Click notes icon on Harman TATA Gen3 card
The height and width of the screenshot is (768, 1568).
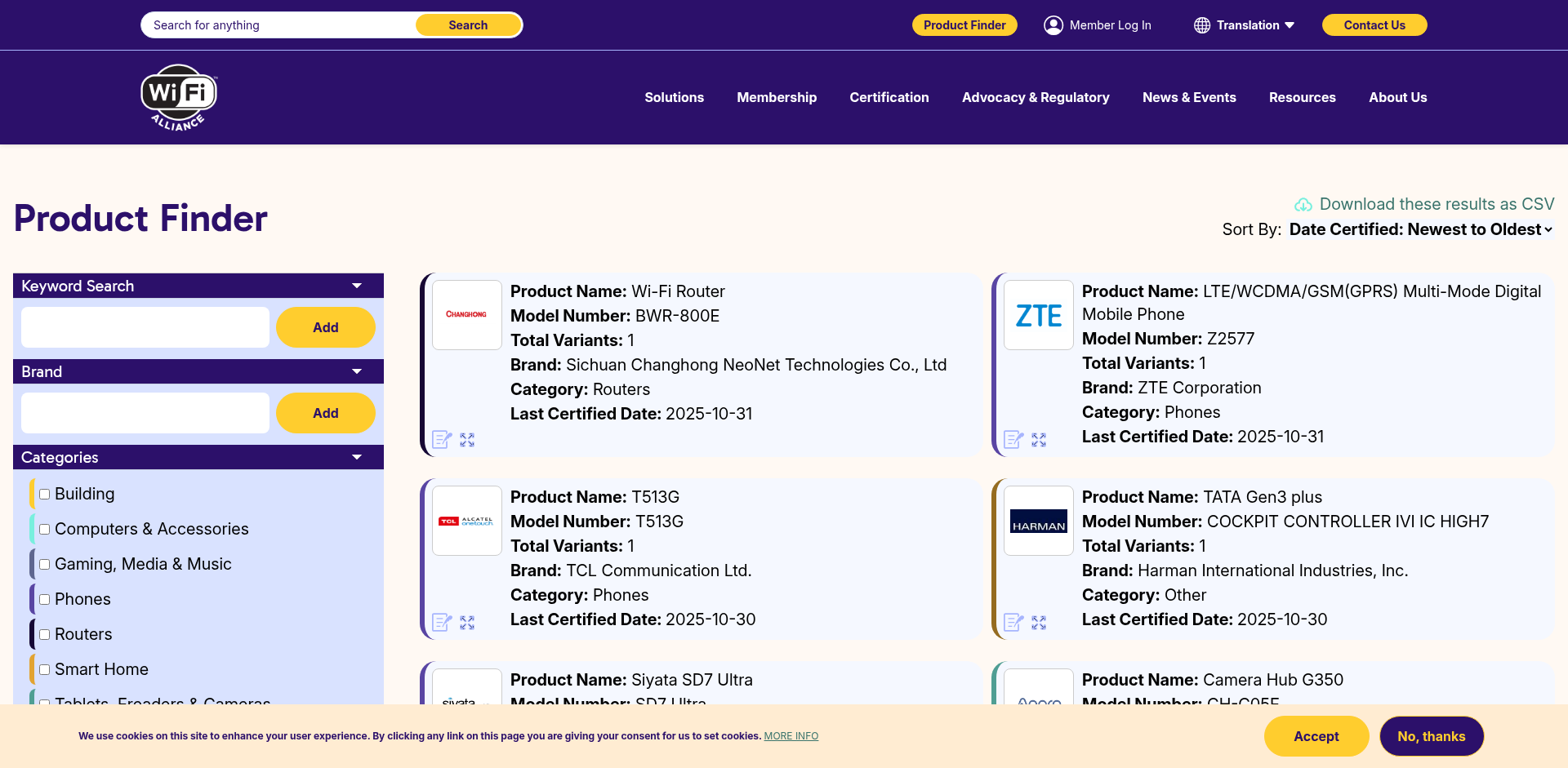pos(1013,623)
